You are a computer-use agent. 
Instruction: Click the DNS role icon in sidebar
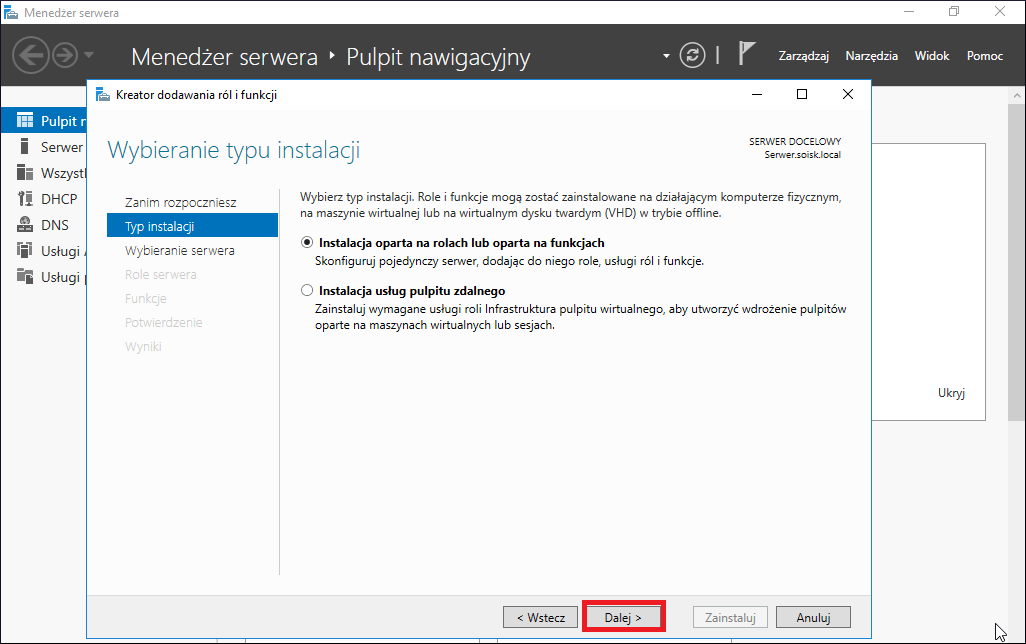point(25,224)
